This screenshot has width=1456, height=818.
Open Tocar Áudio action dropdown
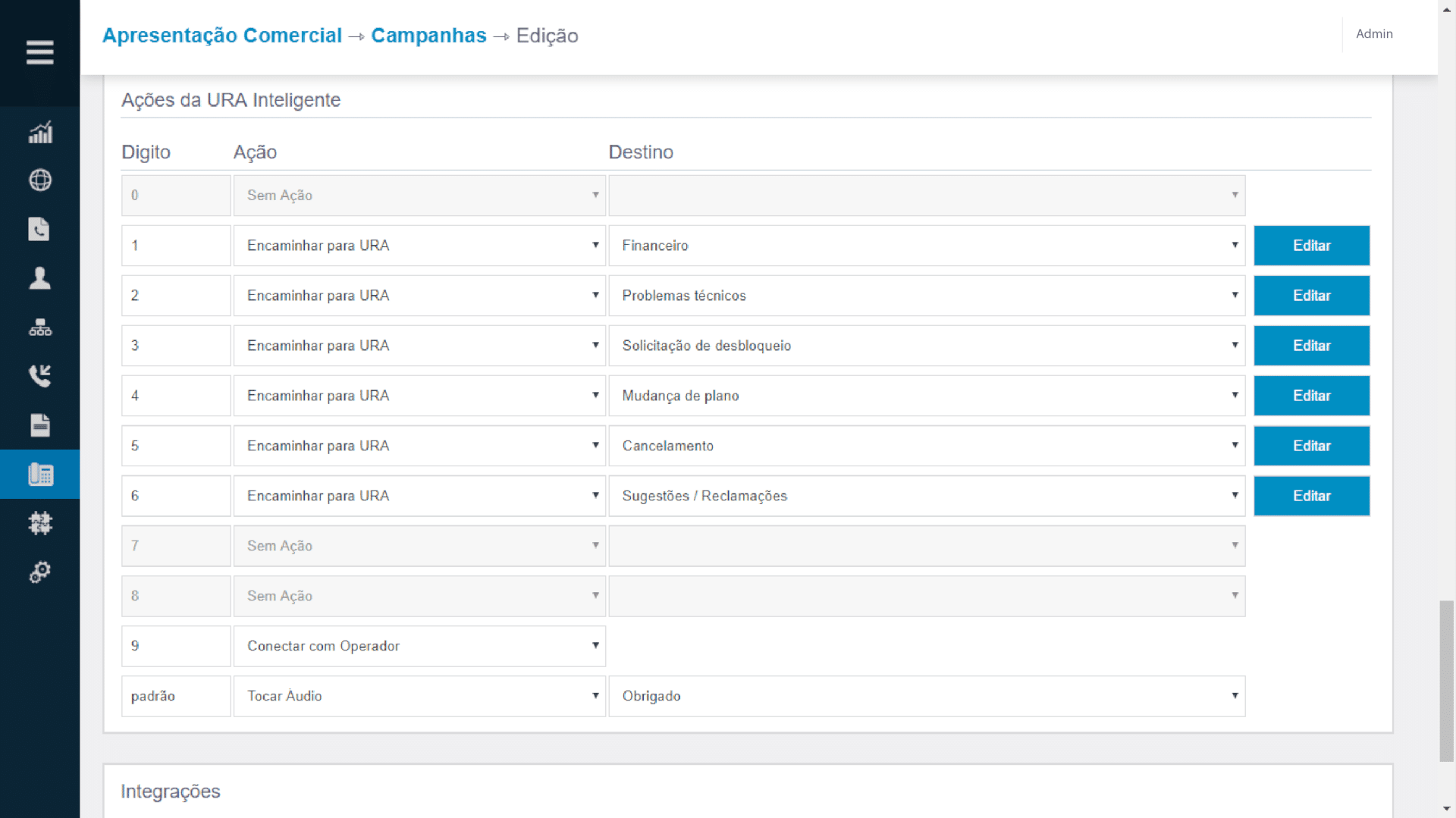coord(419,696)
